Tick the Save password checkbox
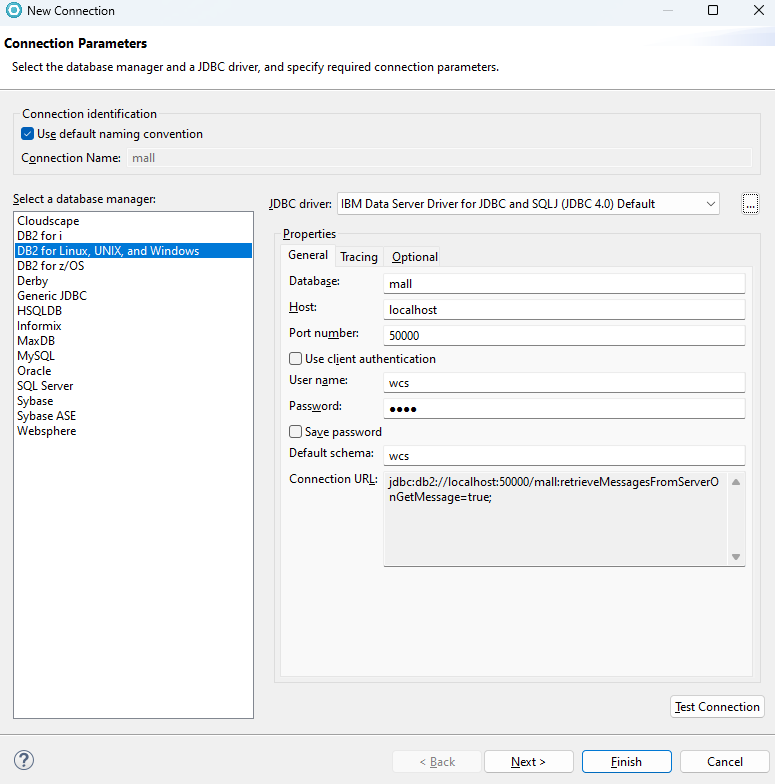Screen dimensions: 775x784 click(296, 432)
